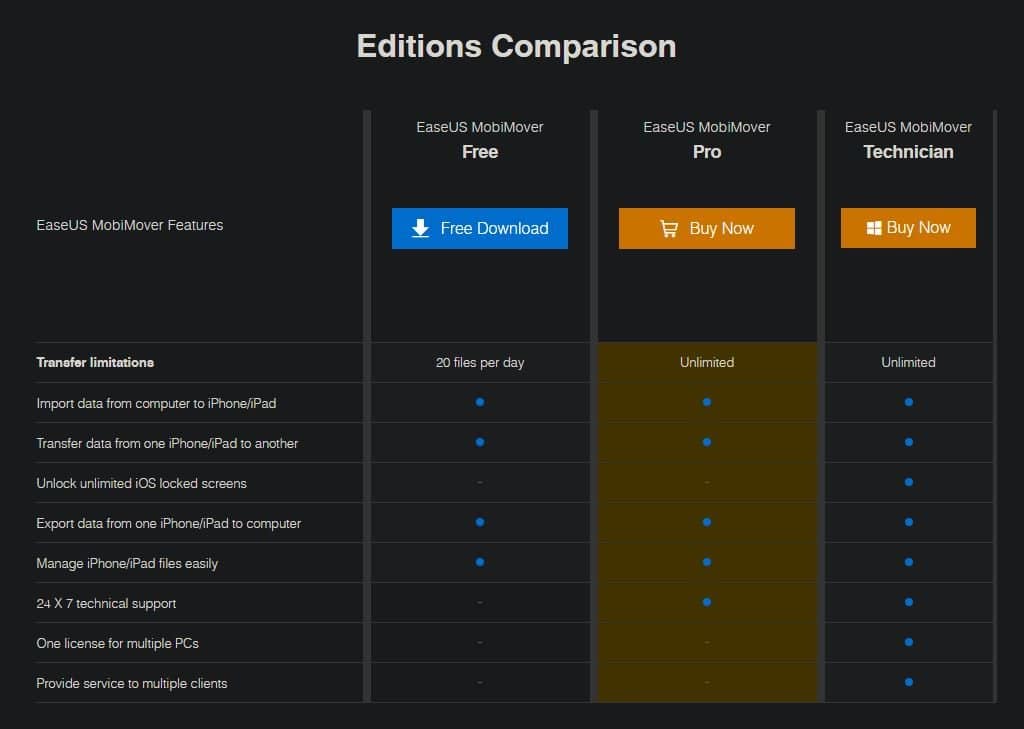Click the Free column dot for Import data row
The image size is (1024, 729).
pos(480,402)
